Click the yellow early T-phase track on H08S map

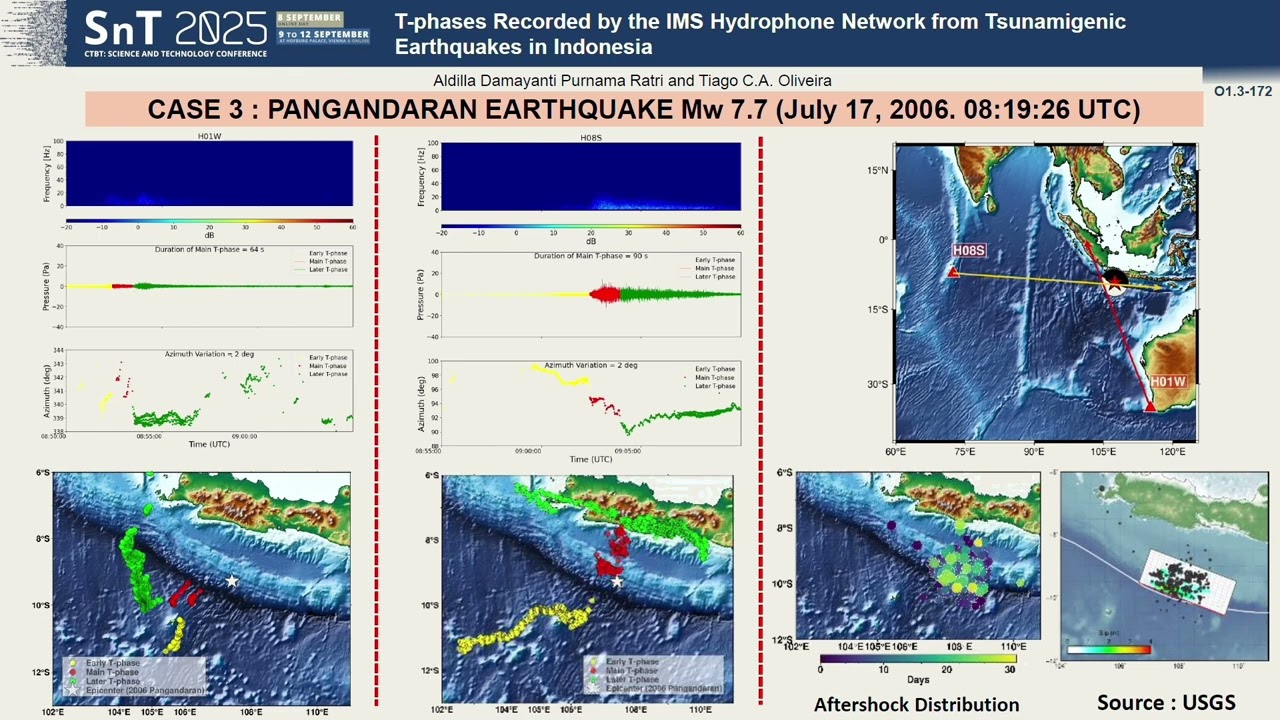[525, 627]
